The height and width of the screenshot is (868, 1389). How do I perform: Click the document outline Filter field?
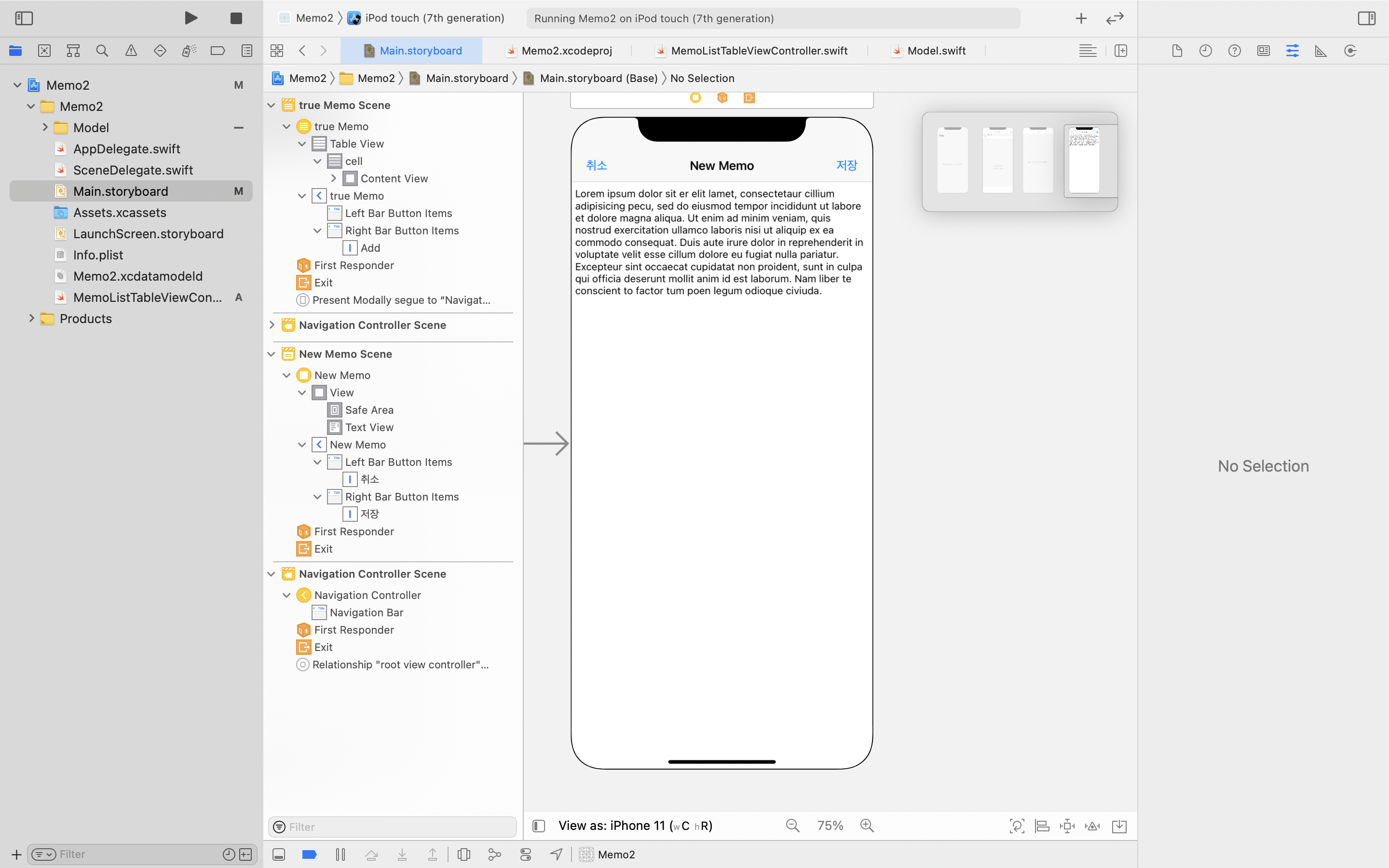396,827
